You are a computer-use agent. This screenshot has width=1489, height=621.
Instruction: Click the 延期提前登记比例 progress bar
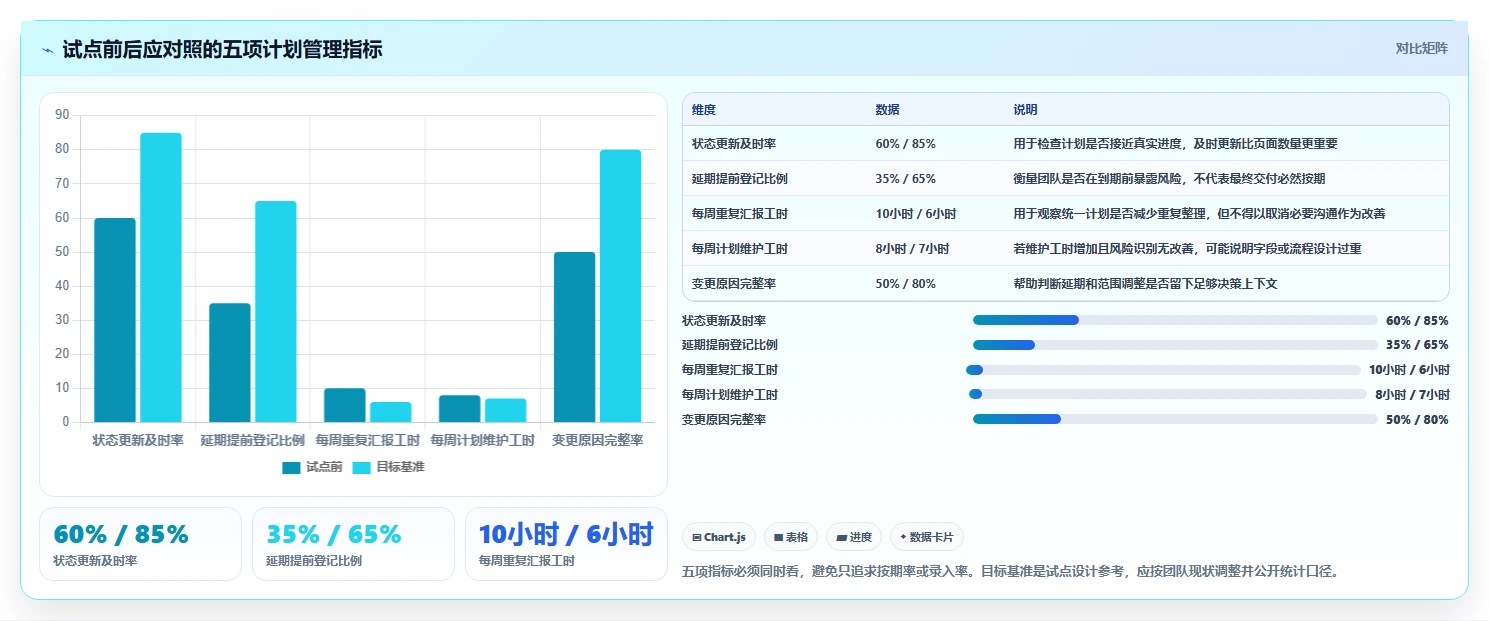tap(1175, 345)
